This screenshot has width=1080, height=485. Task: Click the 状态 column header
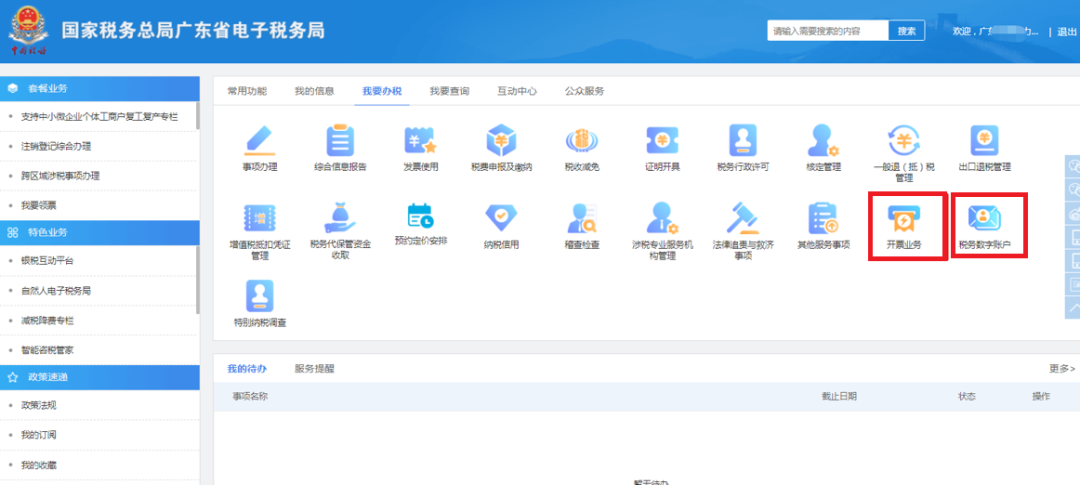tap(966, 397)
